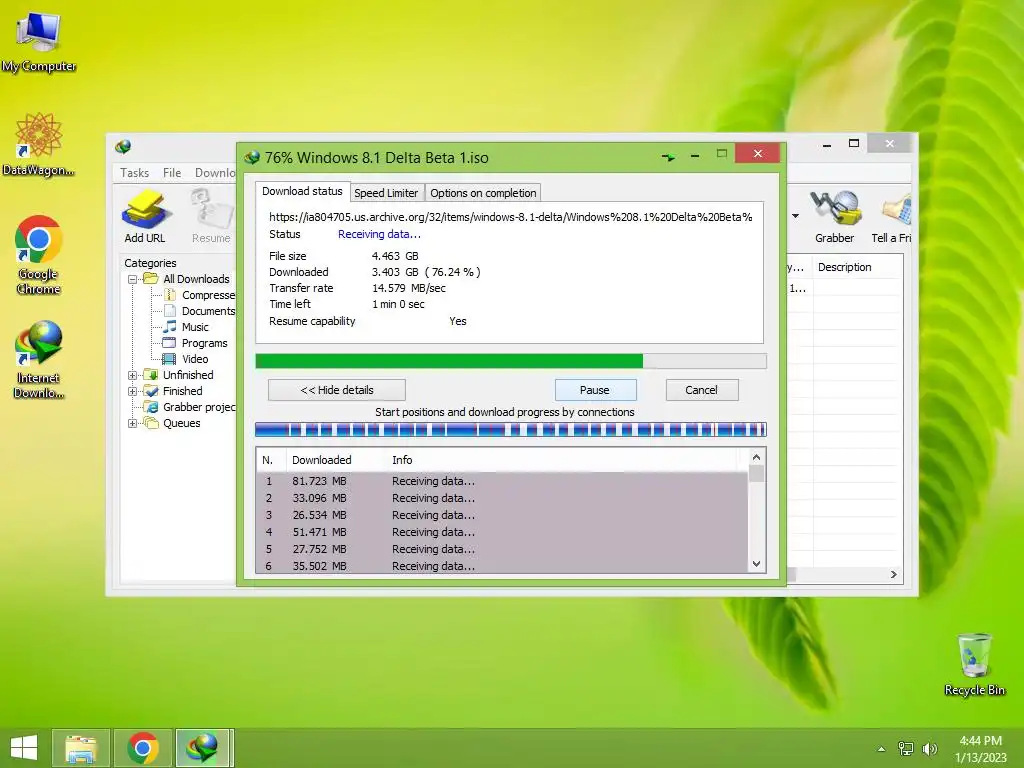Open Internet Download Manager desktop shortcut
This screenshot has width=1024, height=768.
(39, 359)
